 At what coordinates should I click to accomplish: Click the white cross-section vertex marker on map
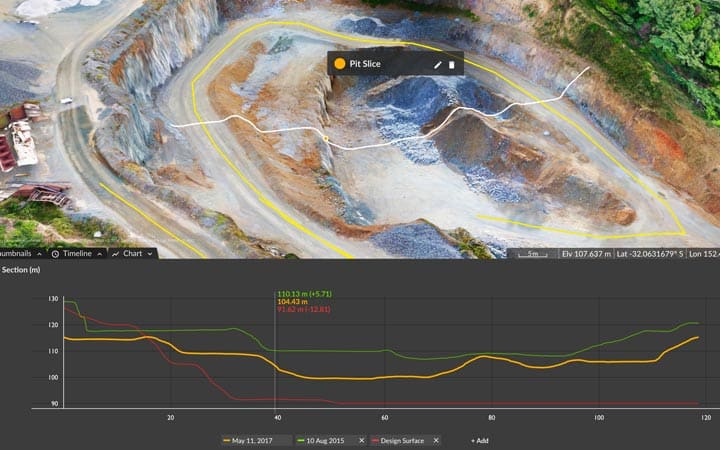coord(326,138)
